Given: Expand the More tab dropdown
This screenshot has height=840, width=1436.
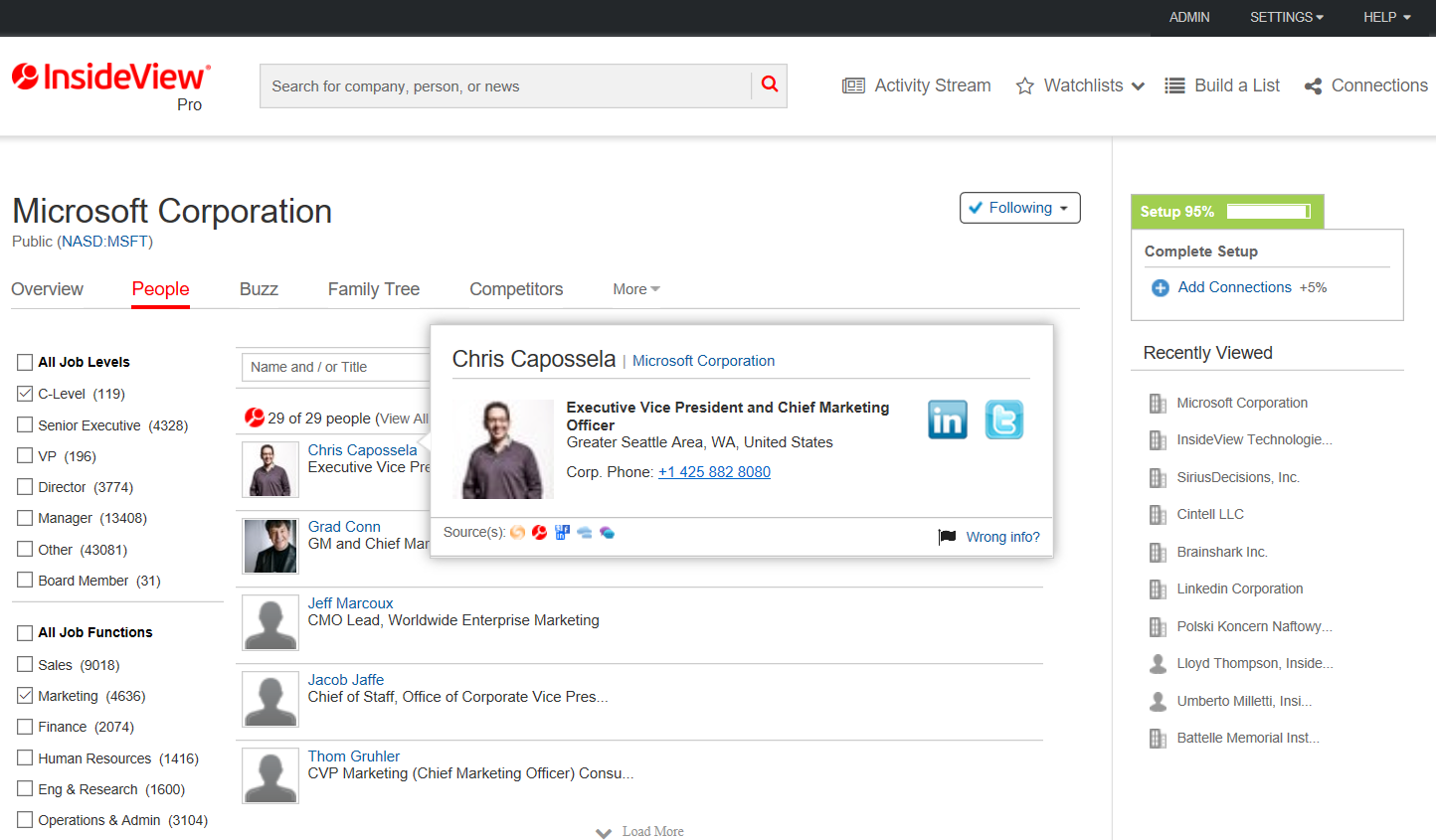Looking at the screenshot, I should coord(635,288).
